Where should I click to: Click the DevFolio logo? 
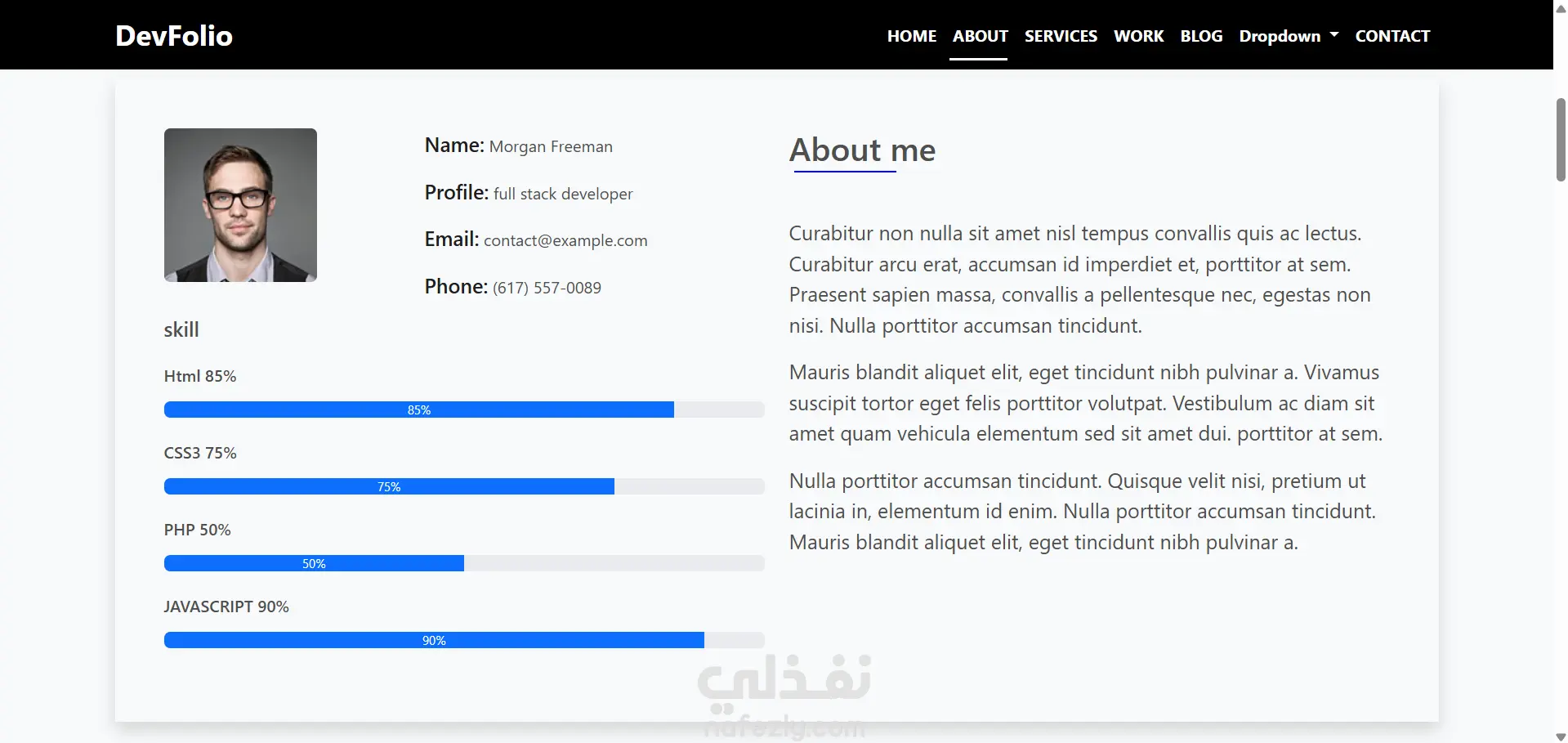174,36
